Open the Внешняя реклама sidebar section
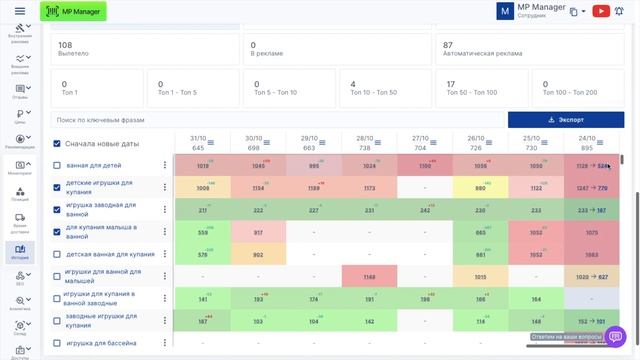640x360 pixels. [x=20, y=64]
